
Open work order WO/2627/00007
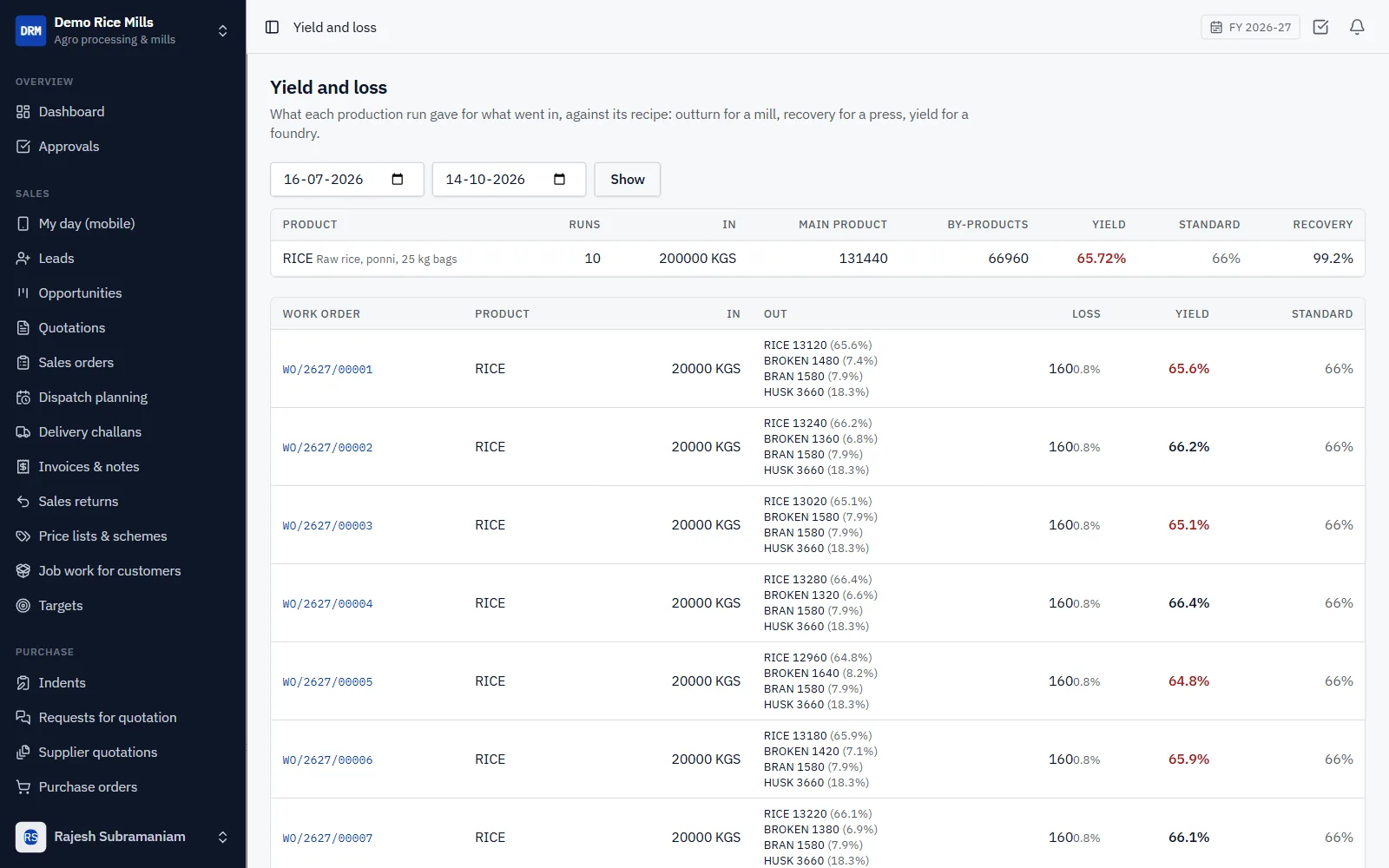[x=327, y=838]
